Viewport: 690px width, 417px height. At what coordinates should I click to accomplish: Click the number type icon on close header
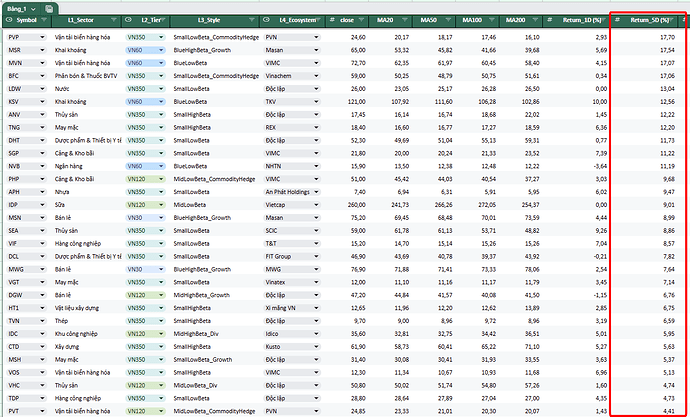(x=332, y=20)
